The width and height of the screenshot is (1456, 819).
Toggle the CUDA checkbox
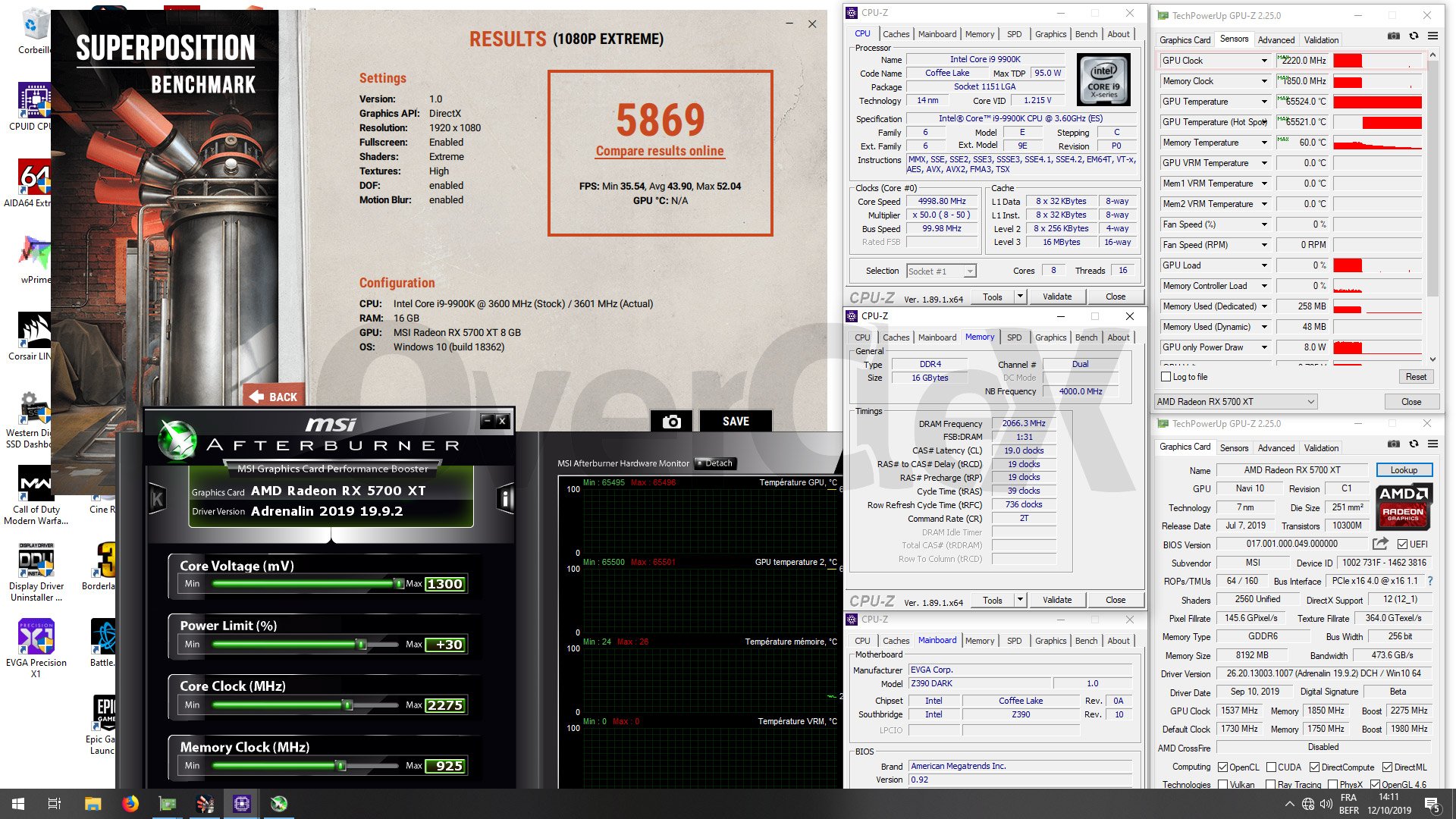1271,767
